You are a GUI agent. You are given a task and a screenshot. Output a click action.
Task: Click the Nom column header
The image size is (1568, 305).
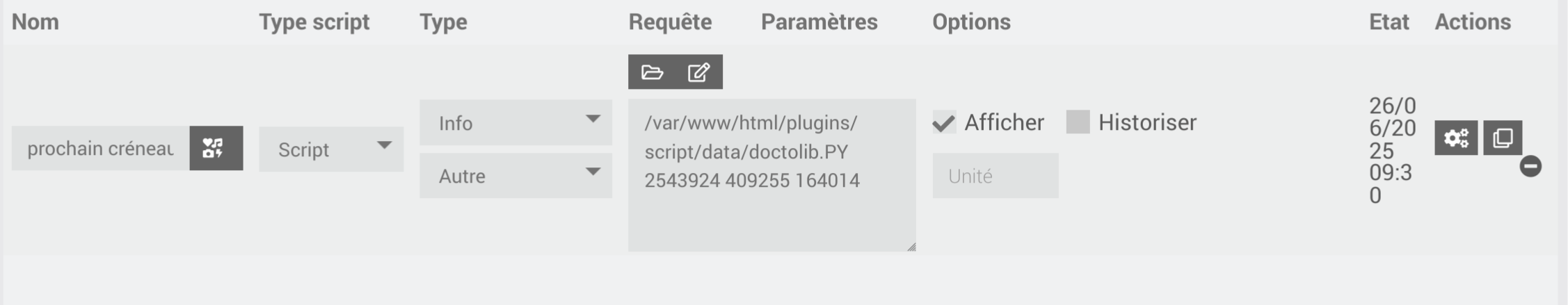click(x=35, y=22)
